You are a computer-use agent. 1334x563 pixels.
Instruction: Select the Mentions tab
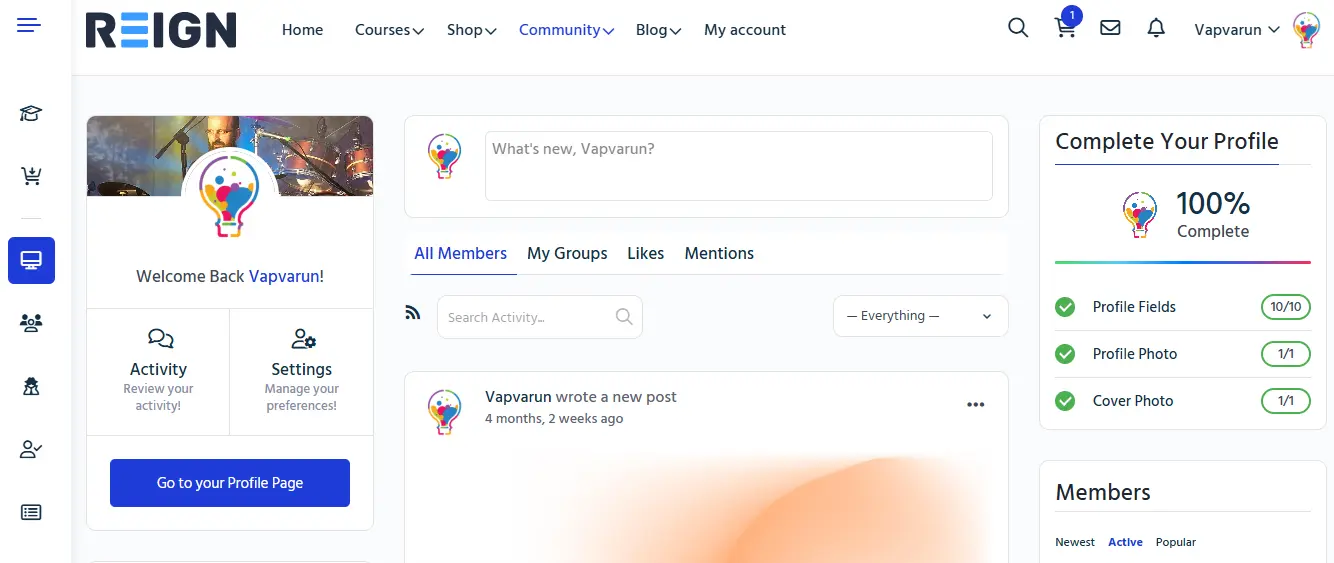point(719,253)
